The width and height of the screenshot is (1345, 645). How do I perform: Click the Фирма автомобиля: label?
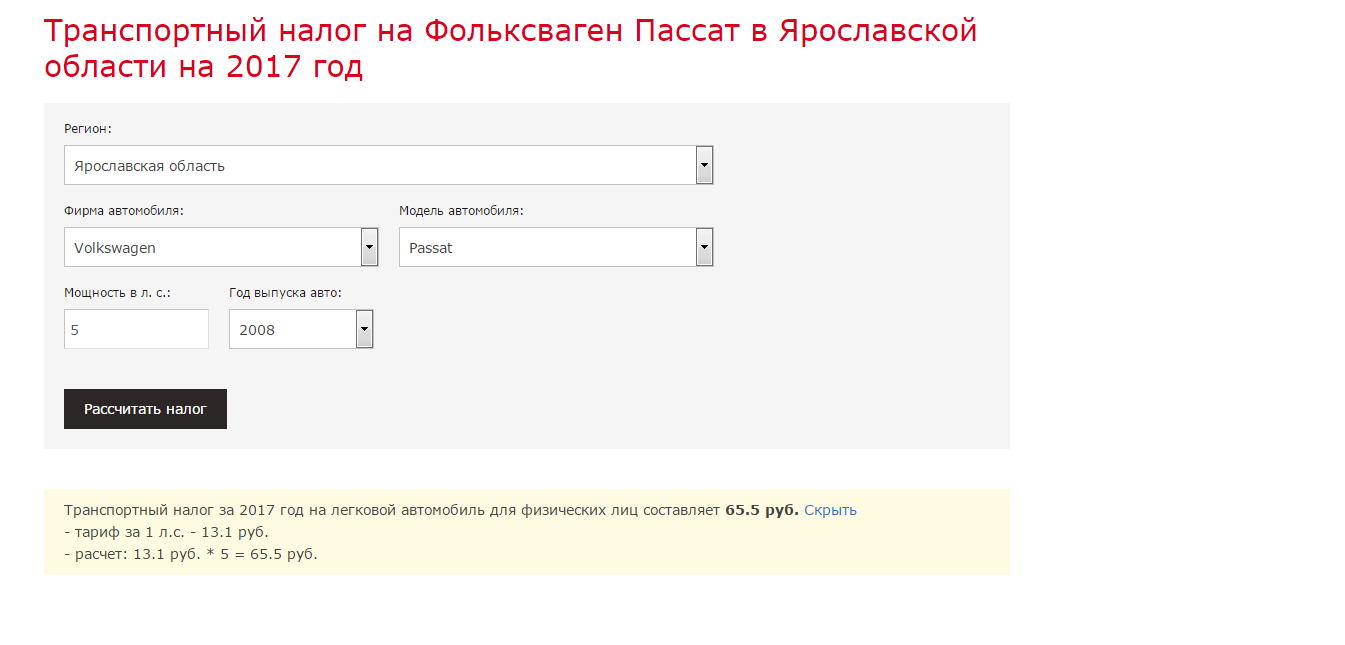coord(124,211)
